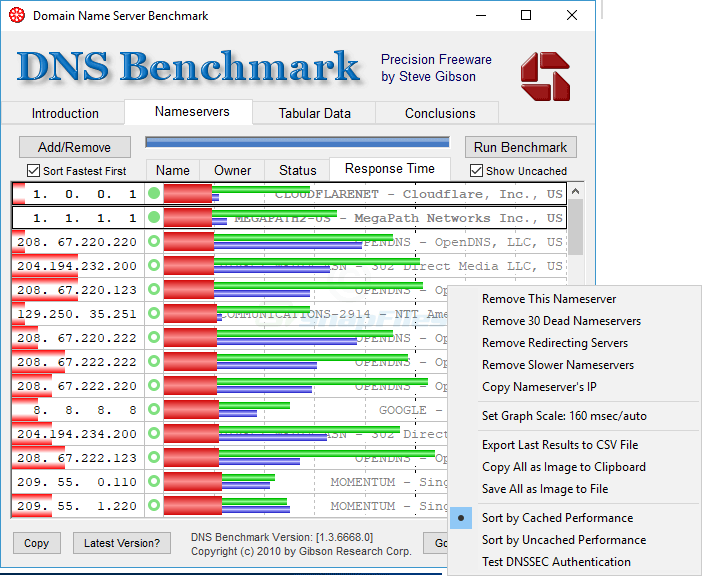Click status ring icon of 204.194.232.200

coord(154,265)
